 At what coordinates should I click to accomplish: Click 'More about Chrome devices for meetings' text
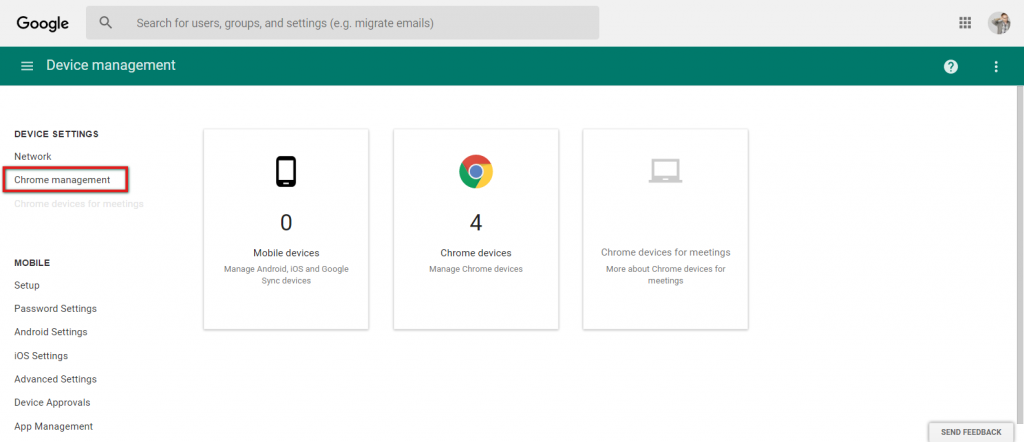(665, 275)
